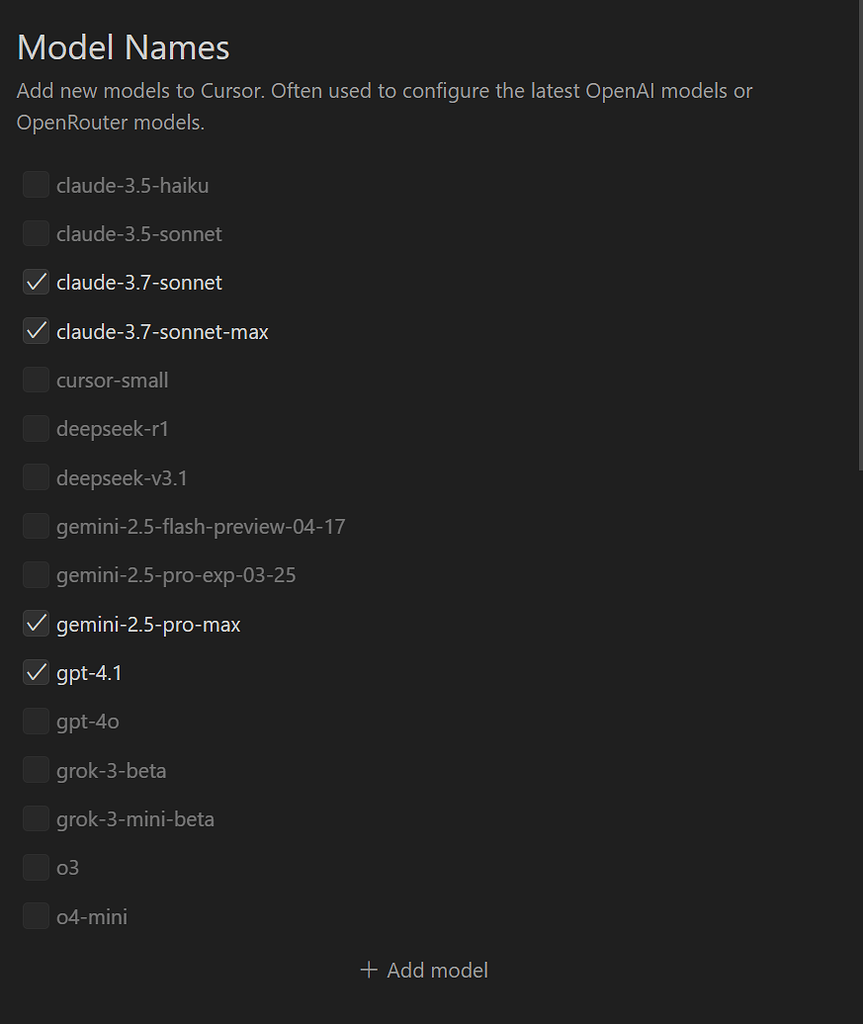Check the grok-3-beta checkbox
Screen dimensions: 863x1024
click(x=36, y=770)
